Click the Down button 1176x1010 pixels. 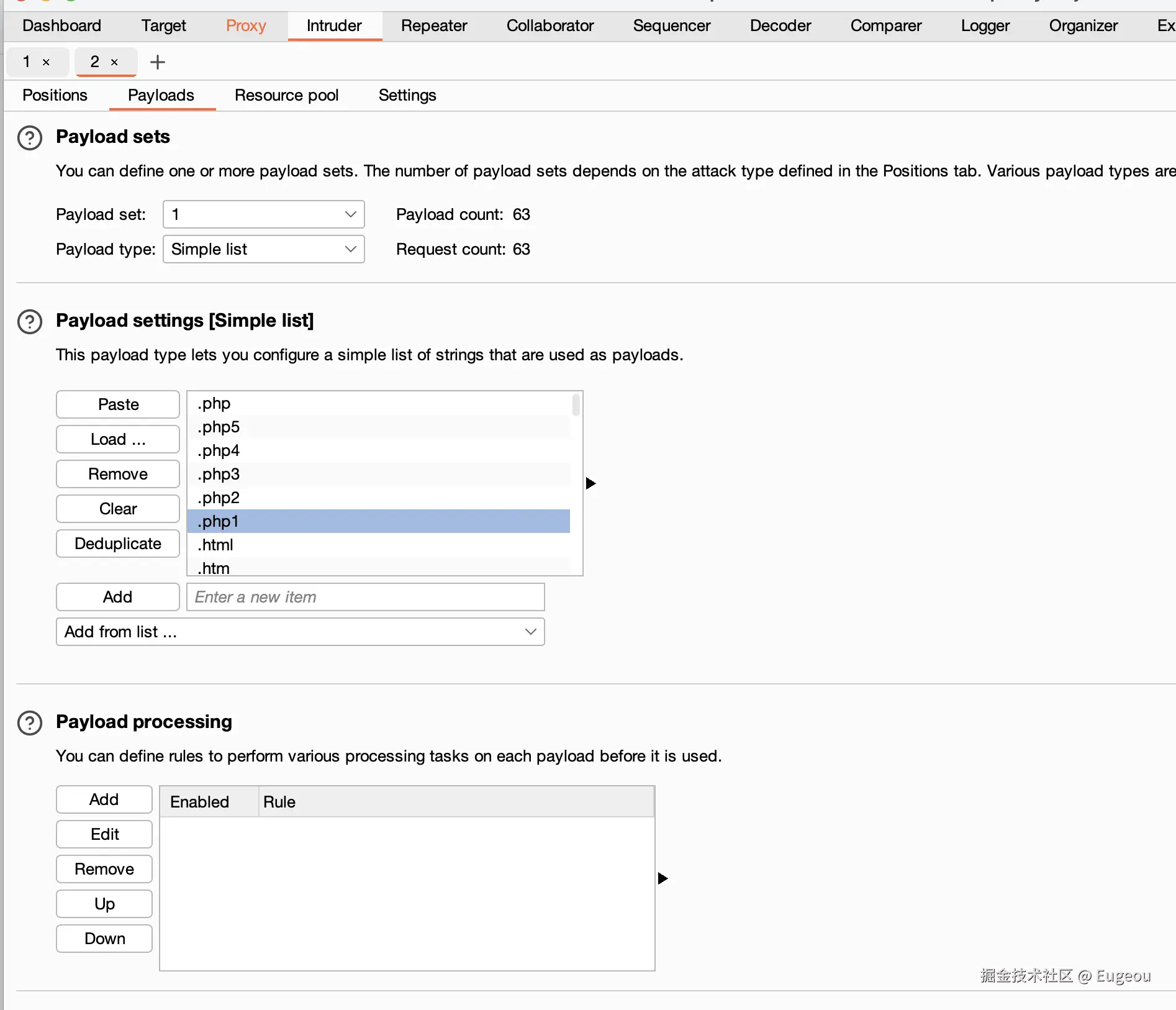[104, 939]
